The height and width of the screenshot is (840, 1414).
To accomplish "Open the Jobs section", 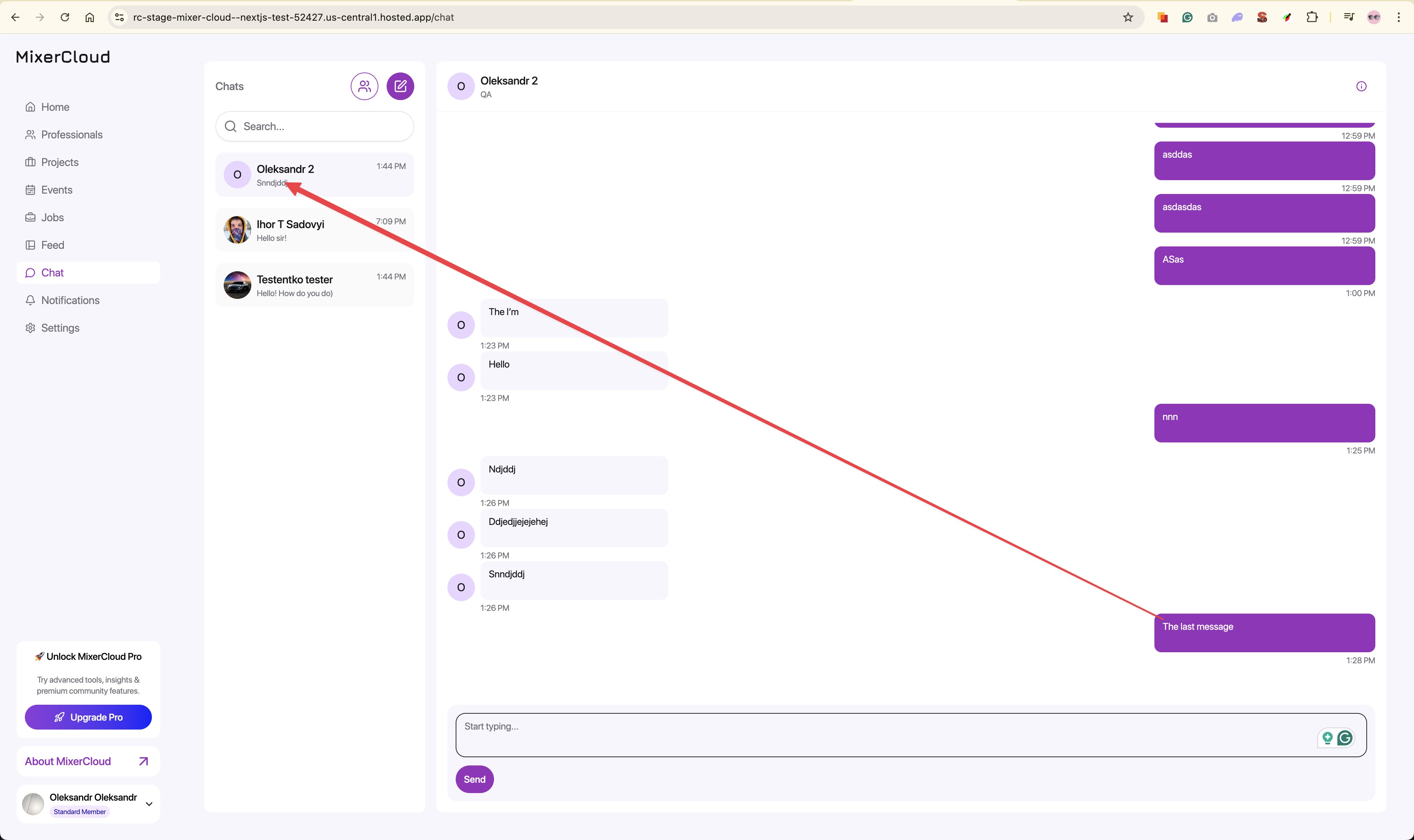I will pos(52,217).
